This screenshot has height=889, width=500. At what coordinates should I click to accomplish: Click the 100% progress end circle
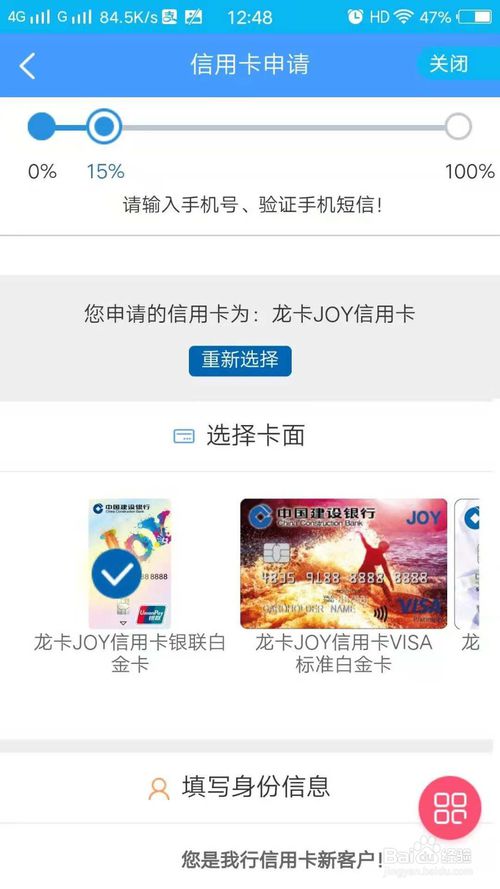click(x=458, y=126)
